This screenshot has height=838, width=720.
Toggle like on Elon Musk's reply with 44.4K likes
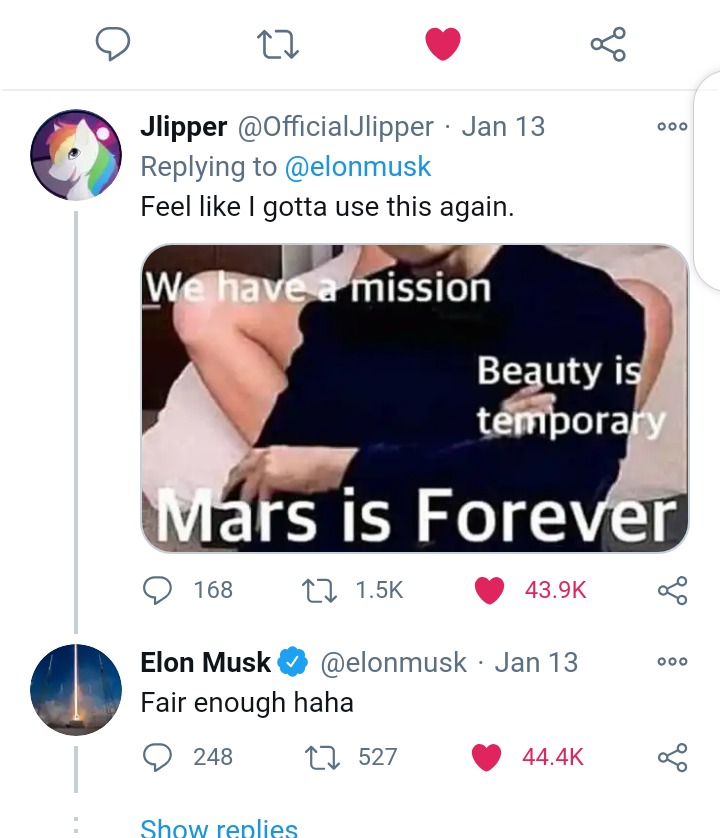(486, 757)
